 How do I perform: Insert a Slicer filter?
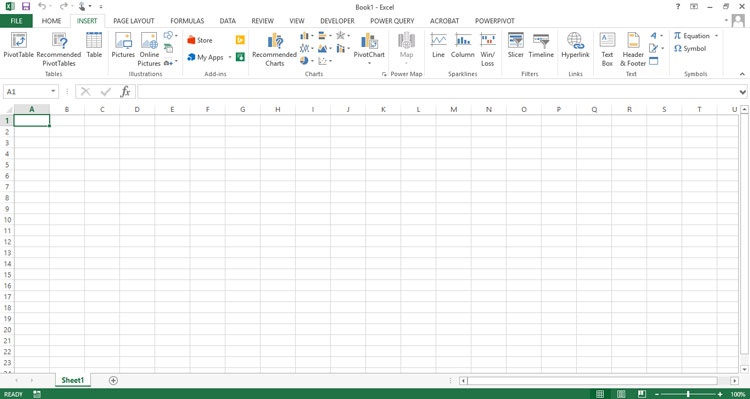point(516,45)
